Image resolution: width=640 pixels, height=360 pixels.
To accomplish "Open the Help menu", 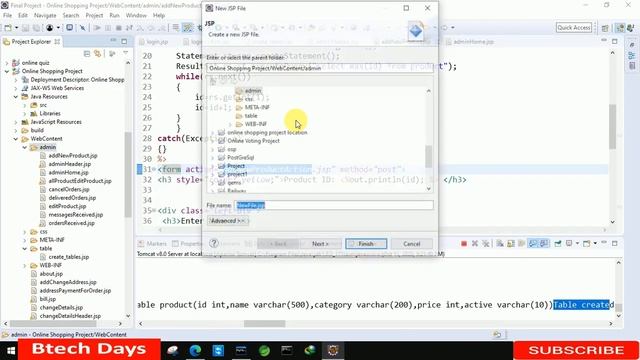I will click(x=159, y=15).
